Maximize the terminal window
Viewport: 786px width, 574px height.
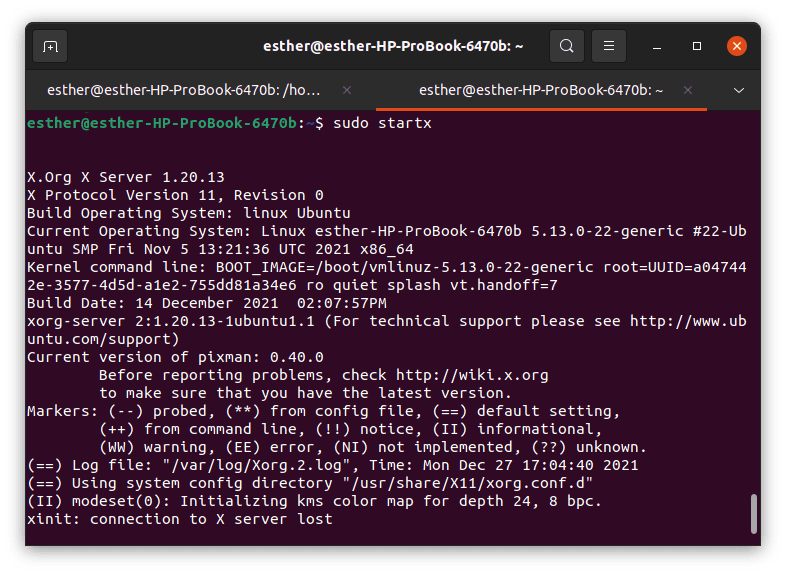697,46
